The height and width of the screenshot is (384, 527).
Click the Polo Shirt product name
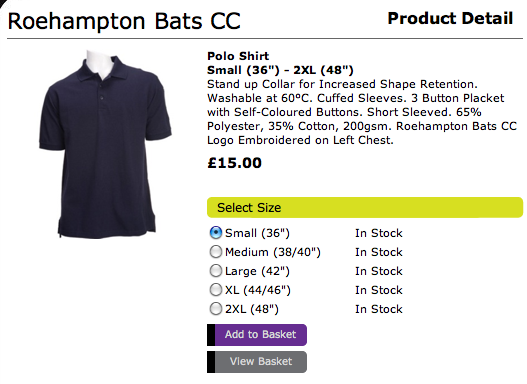(238, 56)
